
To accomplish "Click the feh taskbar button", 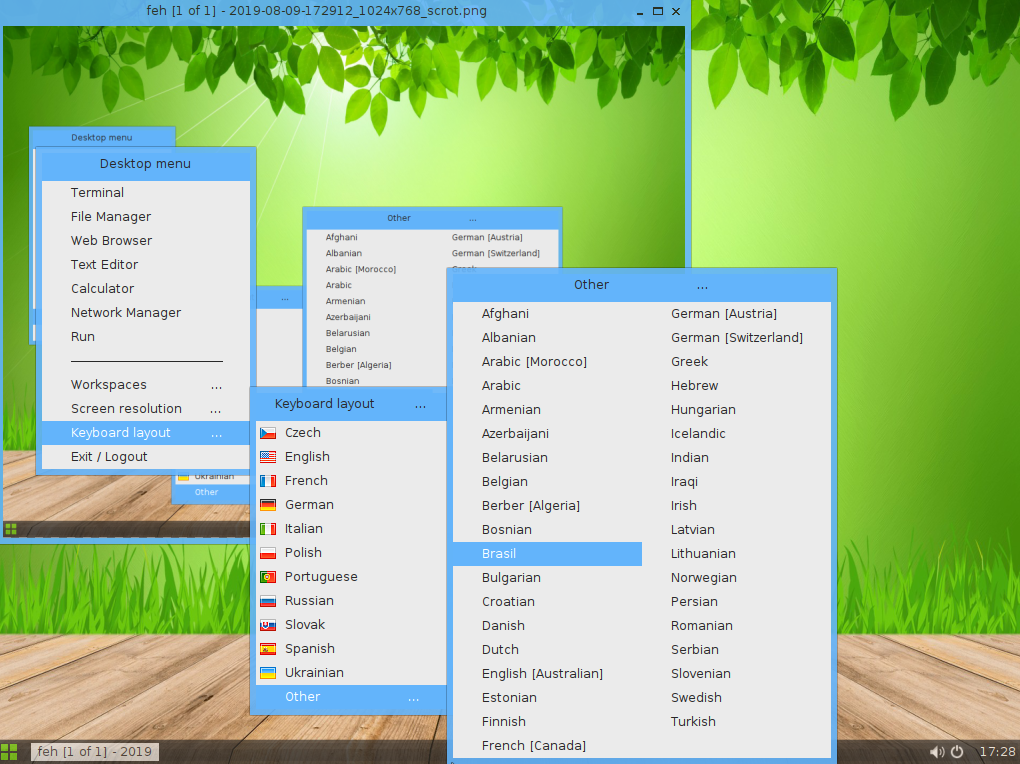I will coord(94,751).
